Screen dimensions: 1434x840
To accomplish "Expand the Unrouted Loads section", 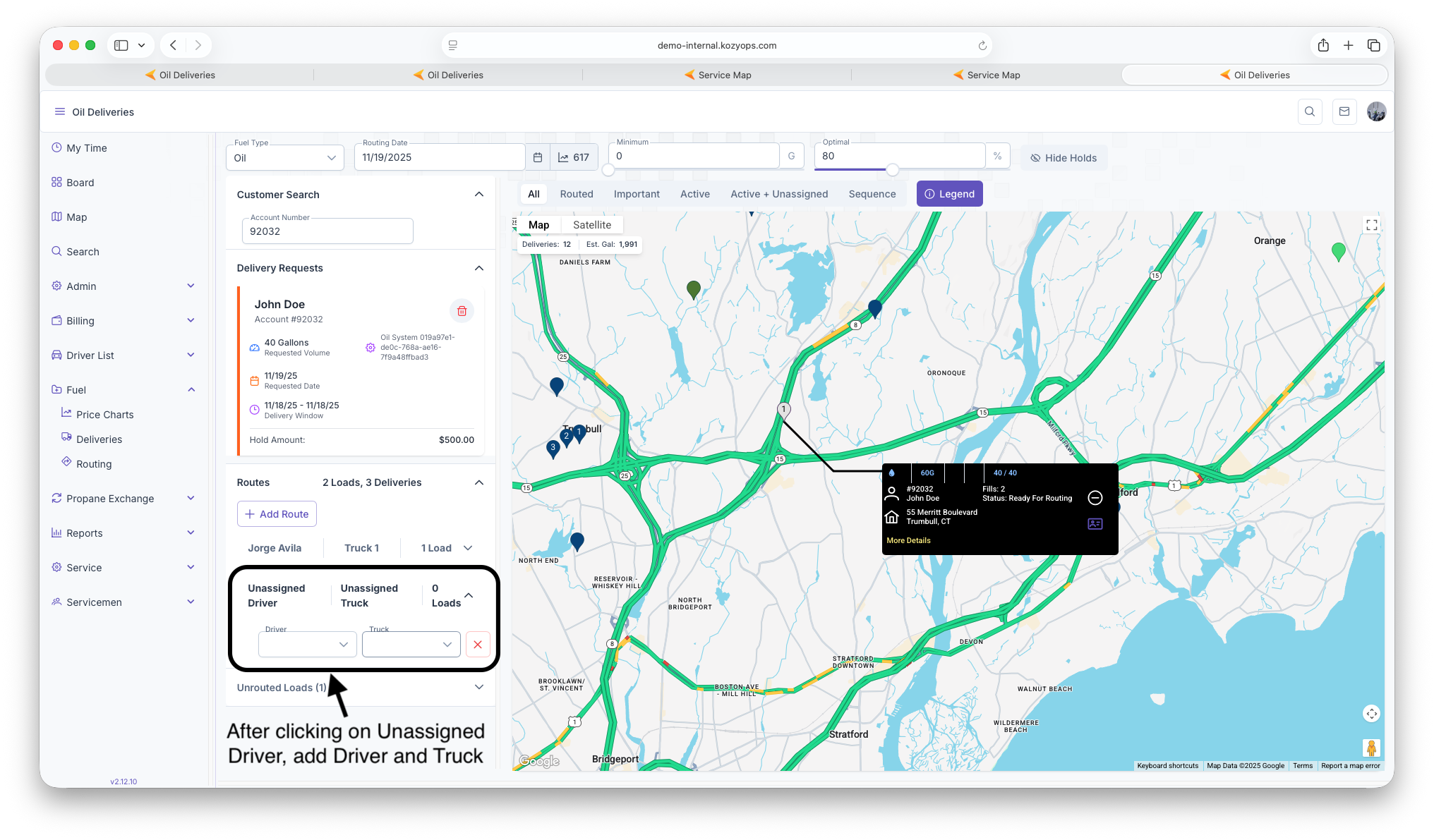I will (x=478, y=687).
